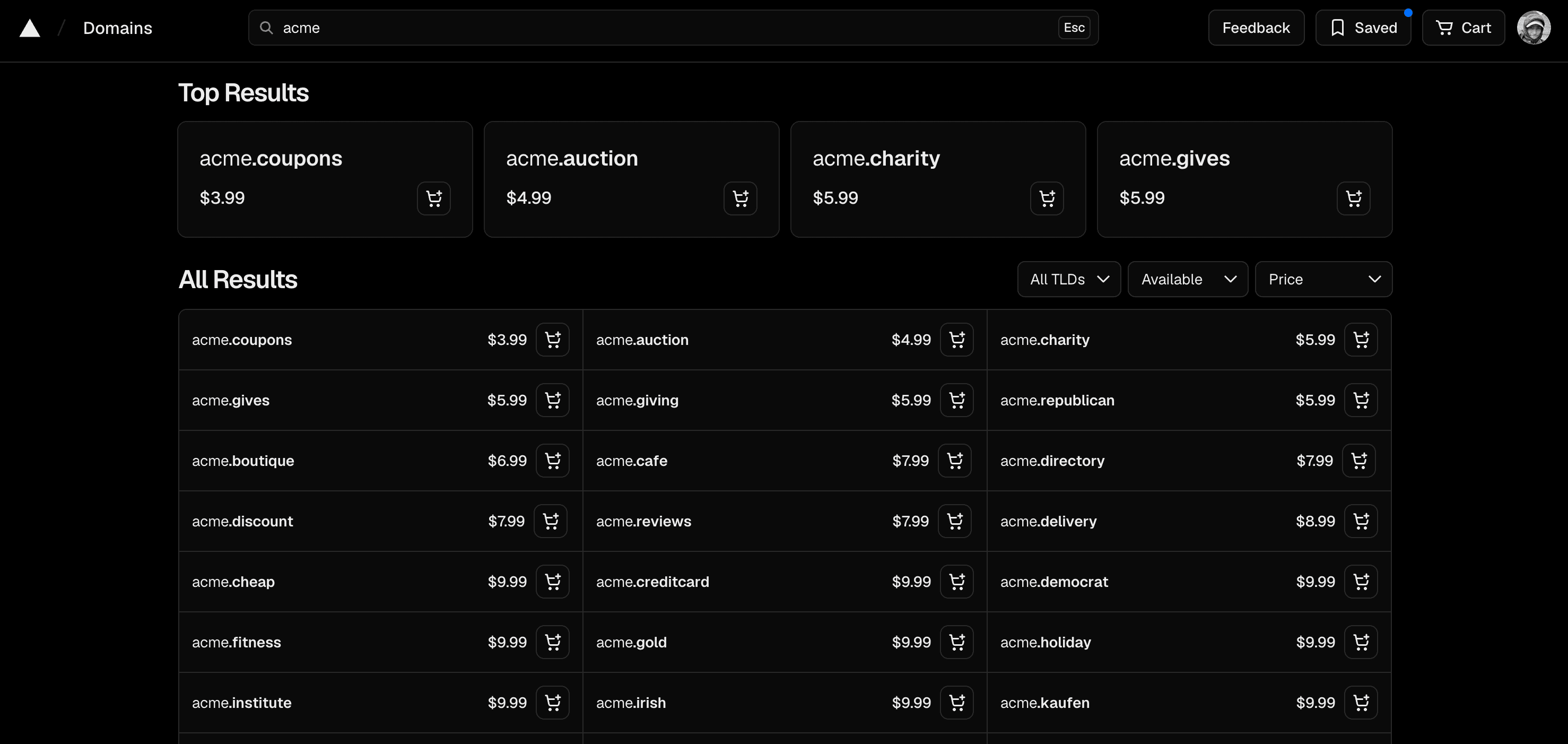Click acme.auction domain name in list

coord(642,340)
